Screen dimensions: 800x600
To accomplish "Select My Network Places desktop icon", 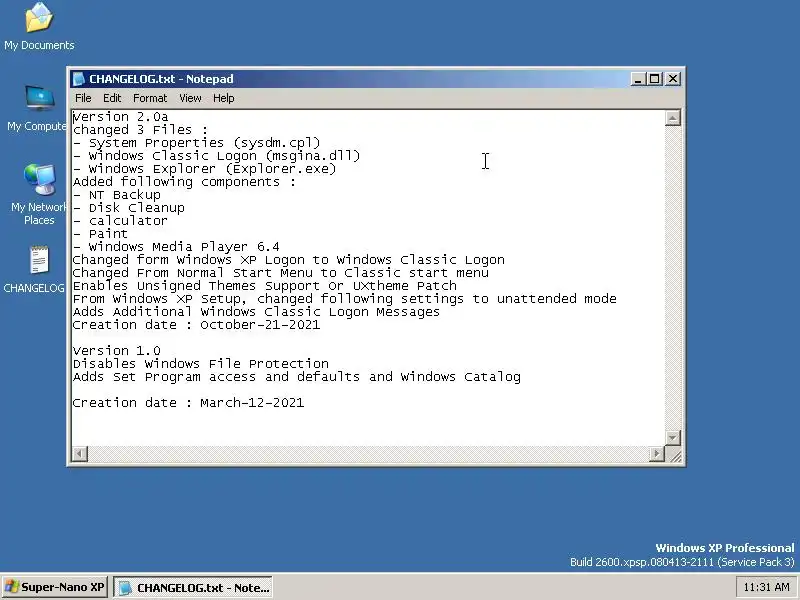I will tap(37, 194).
